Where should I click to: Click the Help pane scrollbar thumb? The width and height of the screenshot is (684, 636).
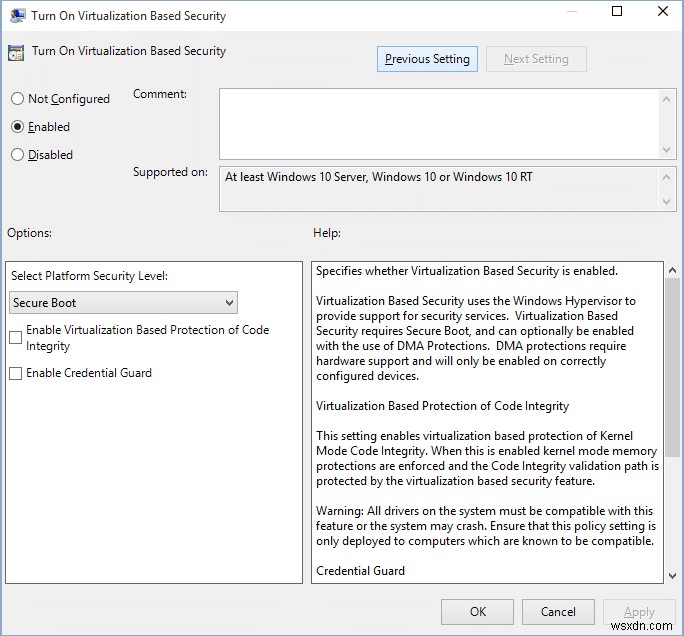click(x=673, y=367)
